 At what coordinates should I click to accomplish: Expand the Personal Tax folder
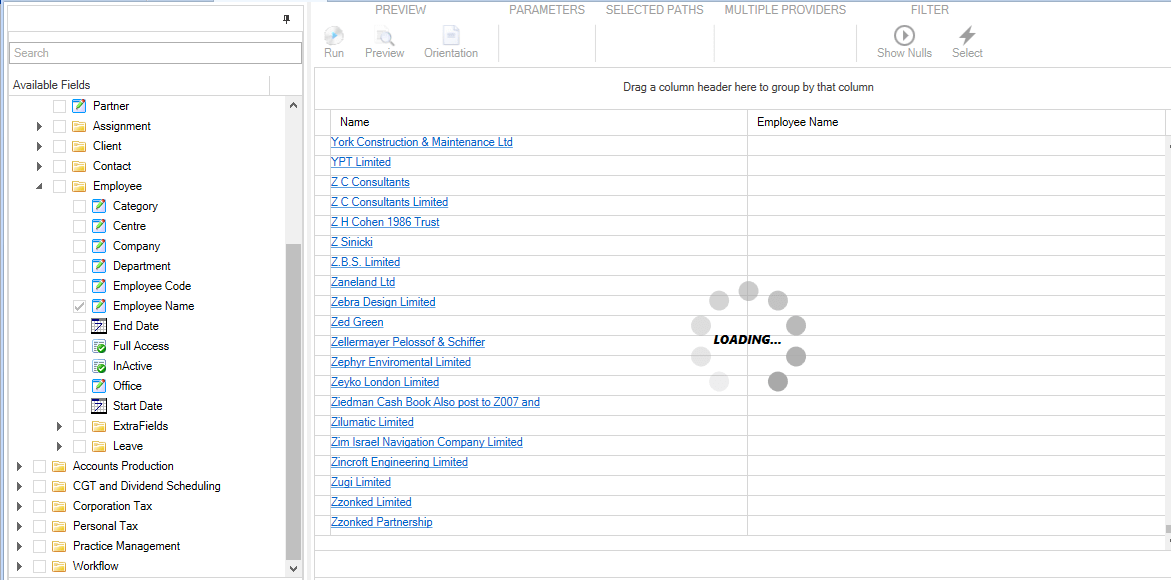coord(18,525)
